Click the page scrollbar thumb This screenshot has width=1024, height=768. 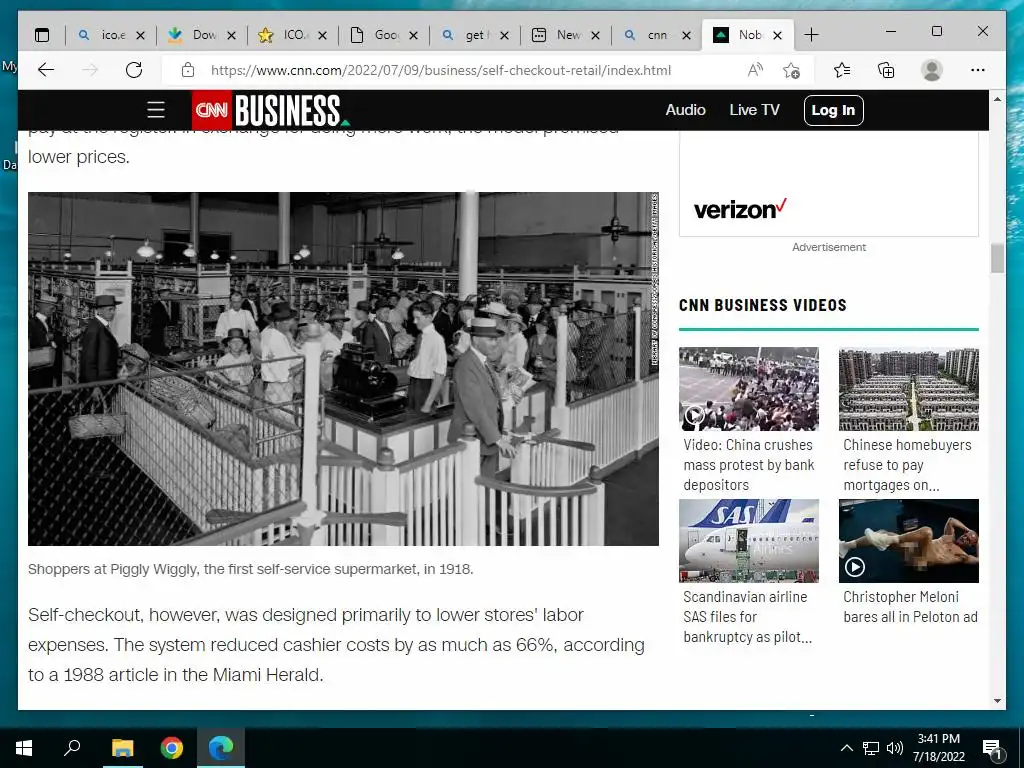click(x=997, y=258)
